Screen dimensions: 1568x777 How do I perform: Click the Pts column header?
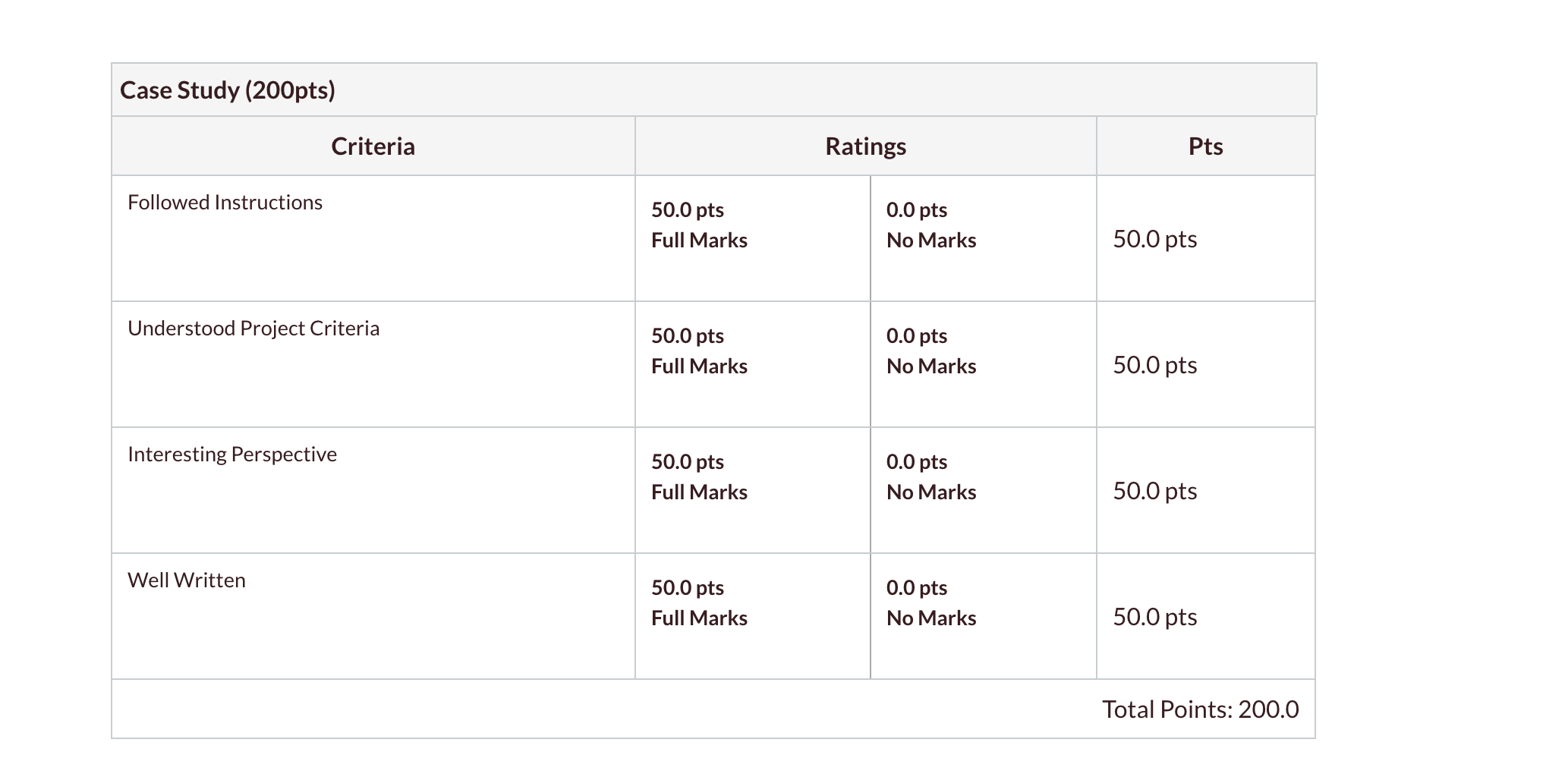coord(1206,146)
